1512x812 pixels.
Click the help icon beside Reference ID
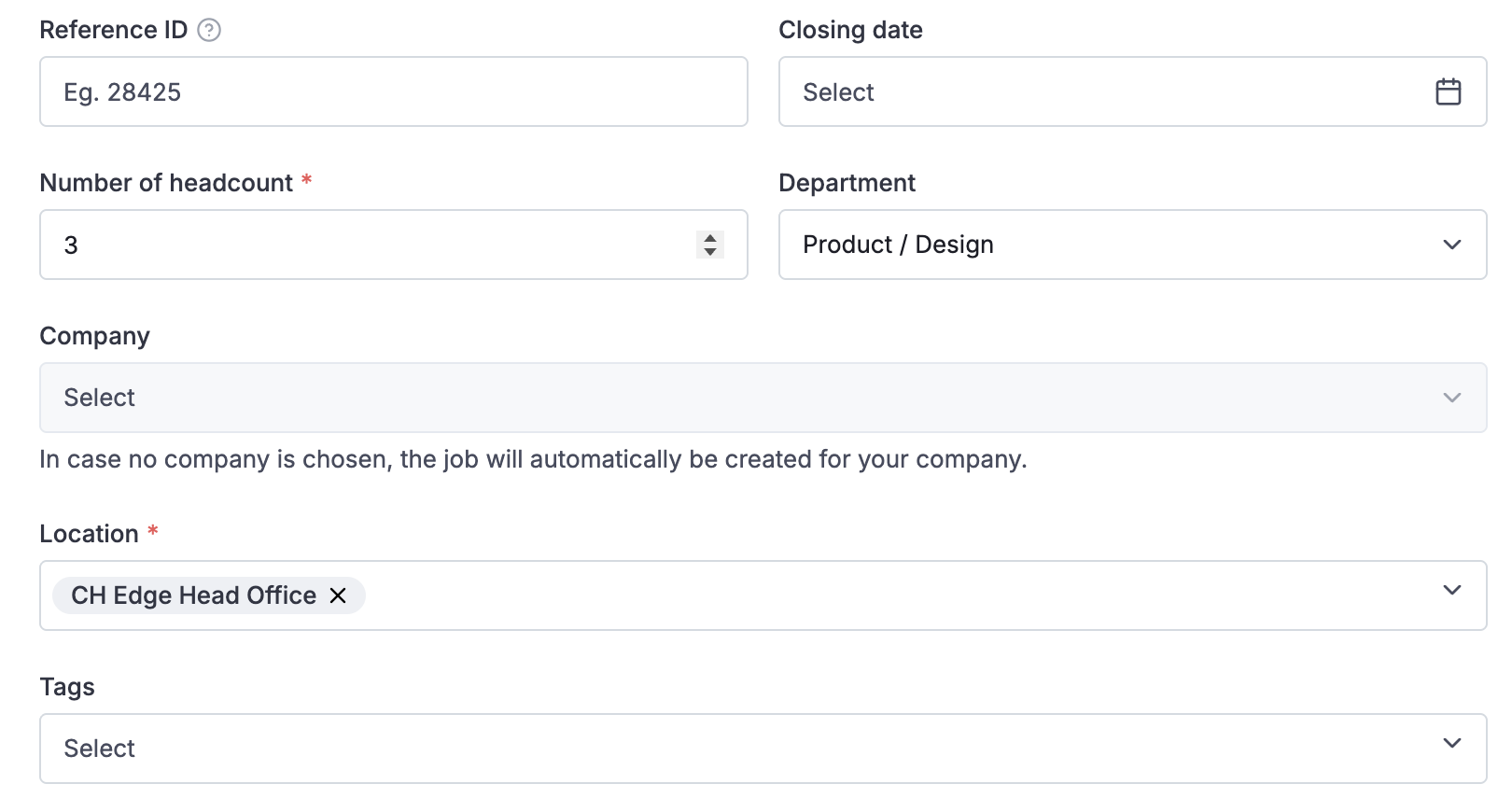(210, 30)
